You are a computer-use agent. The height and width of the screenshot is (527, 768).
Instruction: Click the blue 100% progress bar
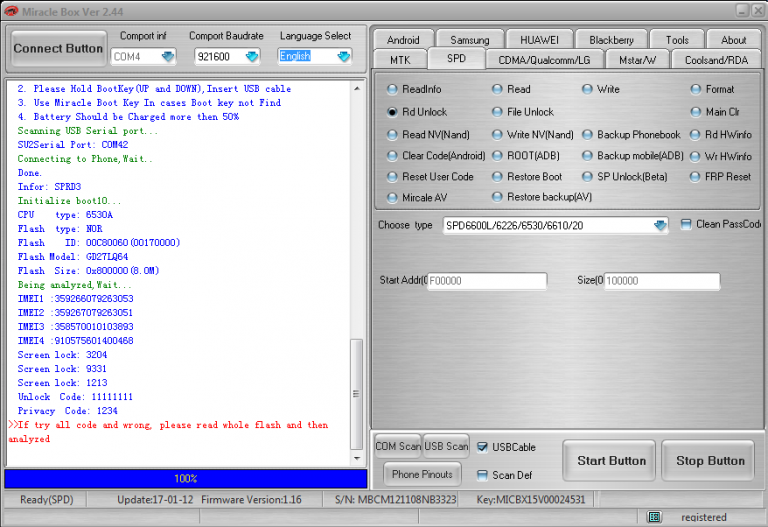[x=185, y=479]
